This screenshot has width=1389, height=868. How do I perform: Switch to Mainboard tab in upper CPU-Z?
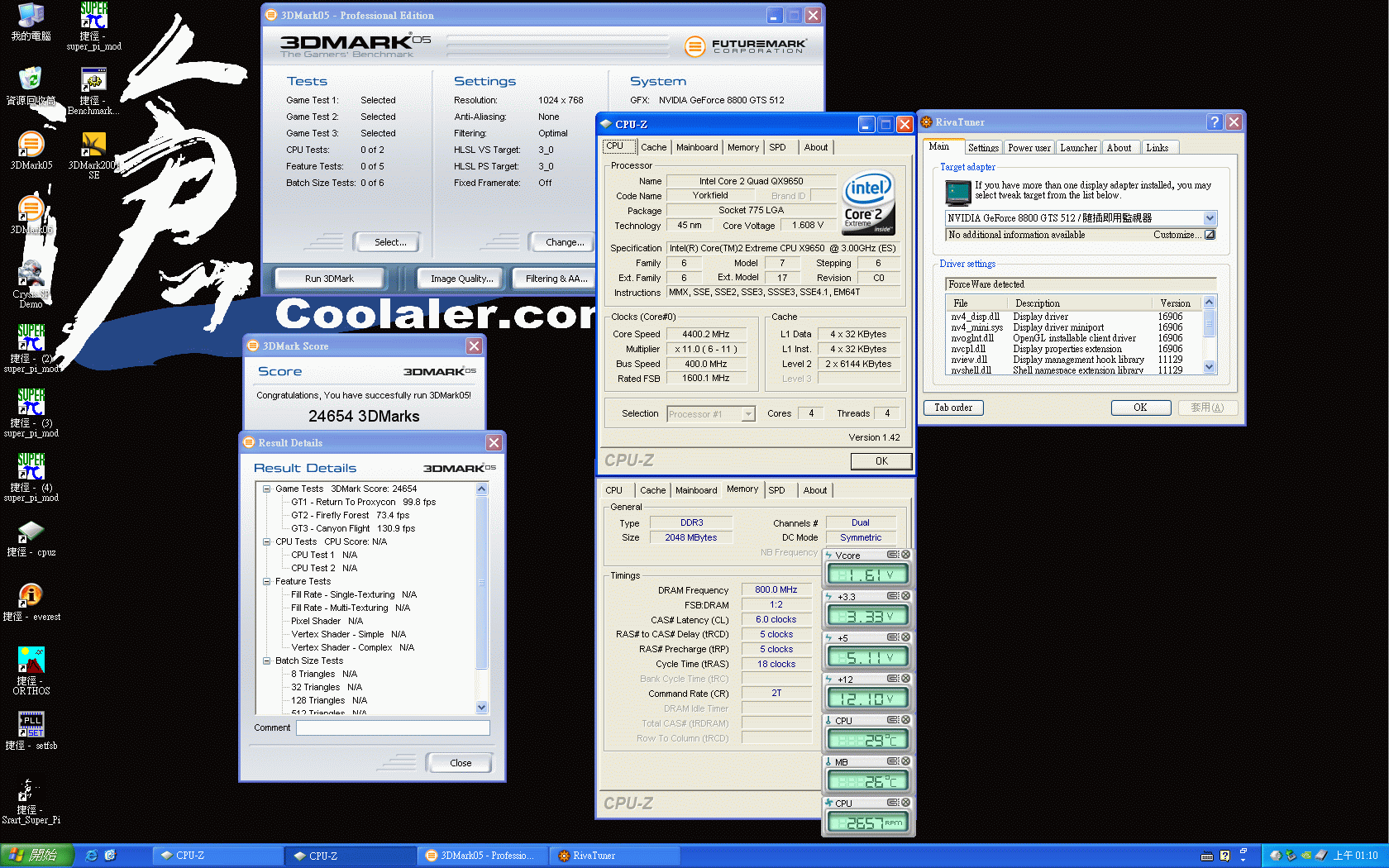click(697, 147)
